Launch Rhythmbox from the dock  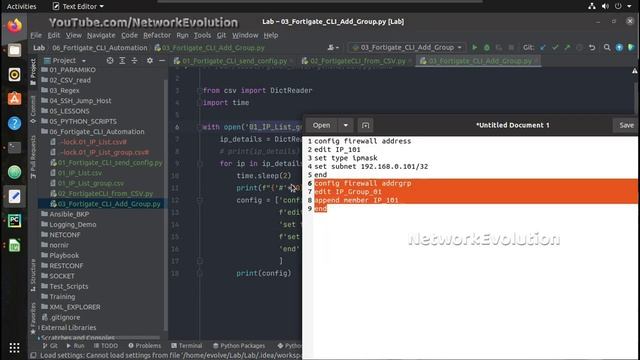[14, 75]
